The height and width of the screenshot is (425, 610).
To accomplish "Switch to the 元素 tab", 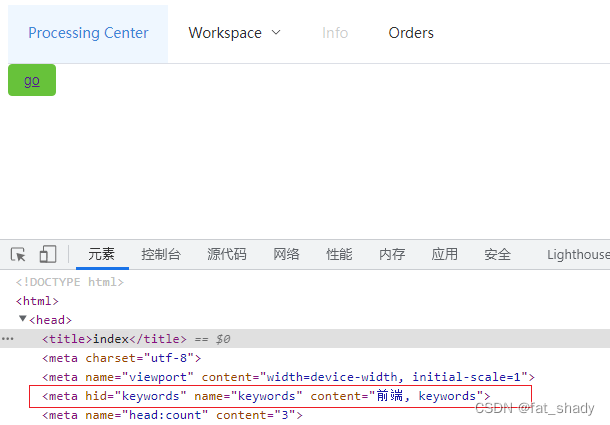I will coord(102,254).
